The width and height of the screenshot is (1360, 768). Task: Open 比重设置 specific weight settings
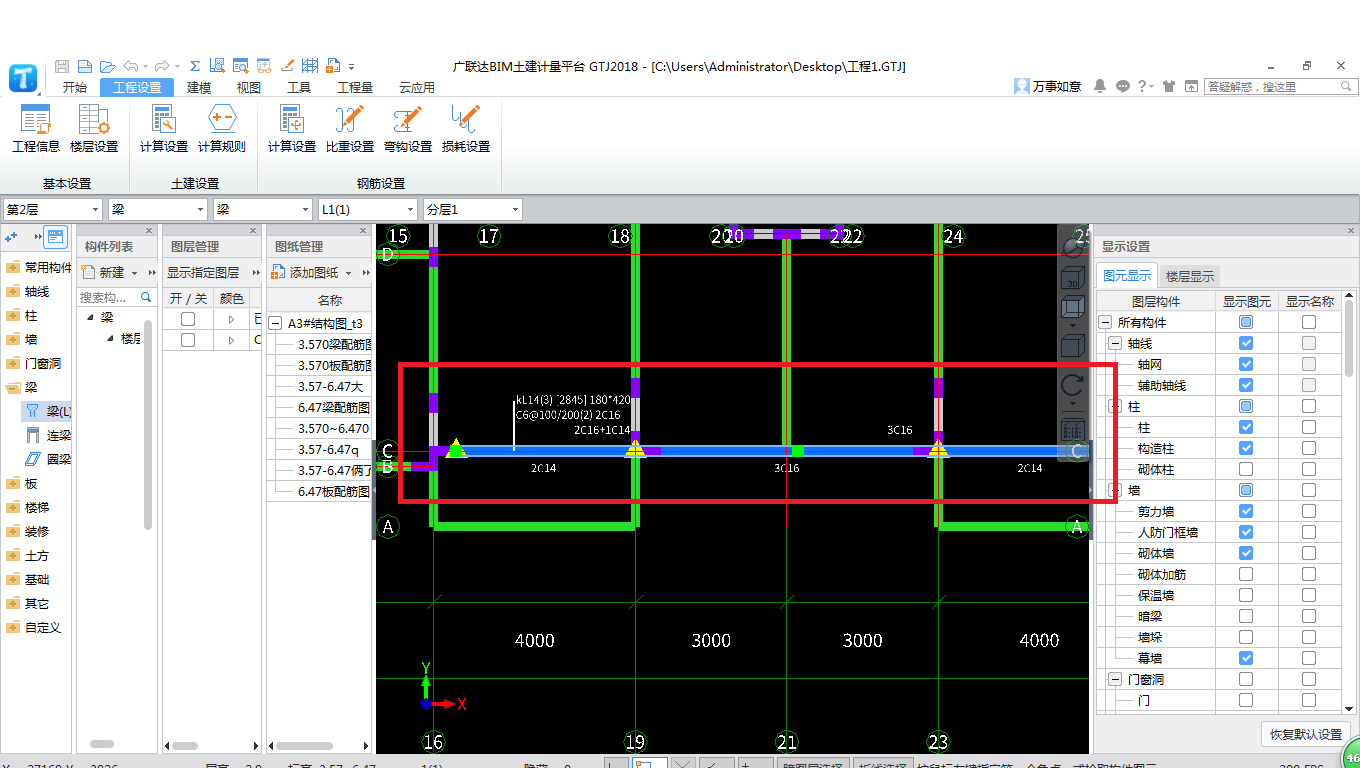(350, 130)
